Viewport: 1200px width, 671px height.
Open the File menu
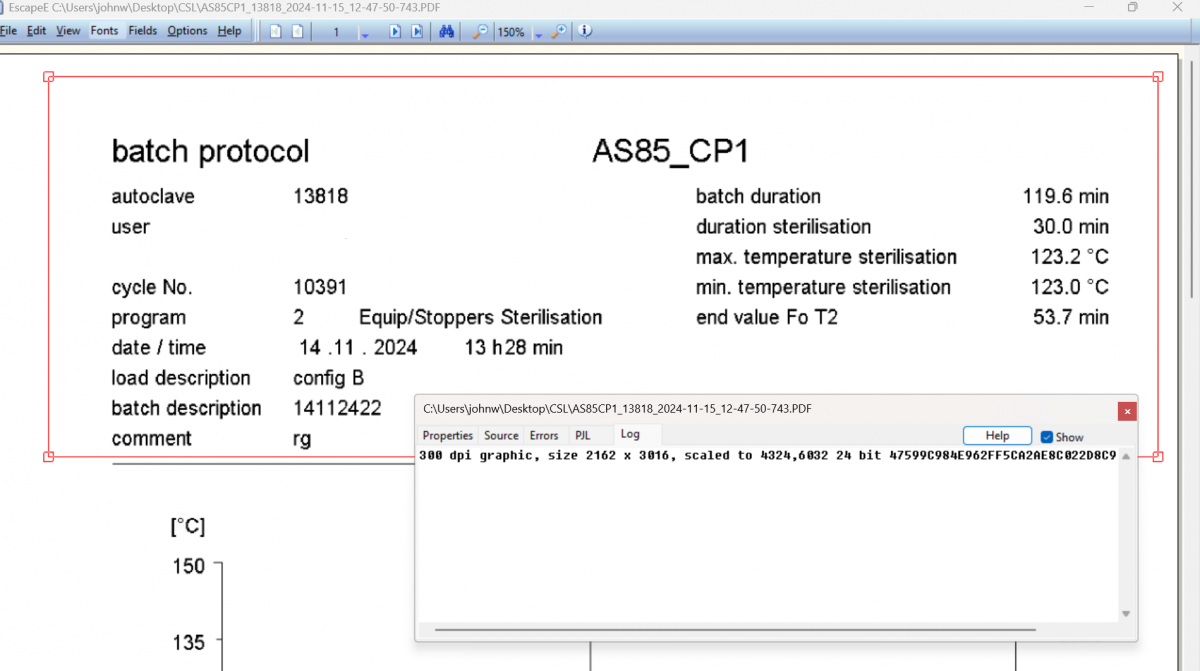click(9, 31)
